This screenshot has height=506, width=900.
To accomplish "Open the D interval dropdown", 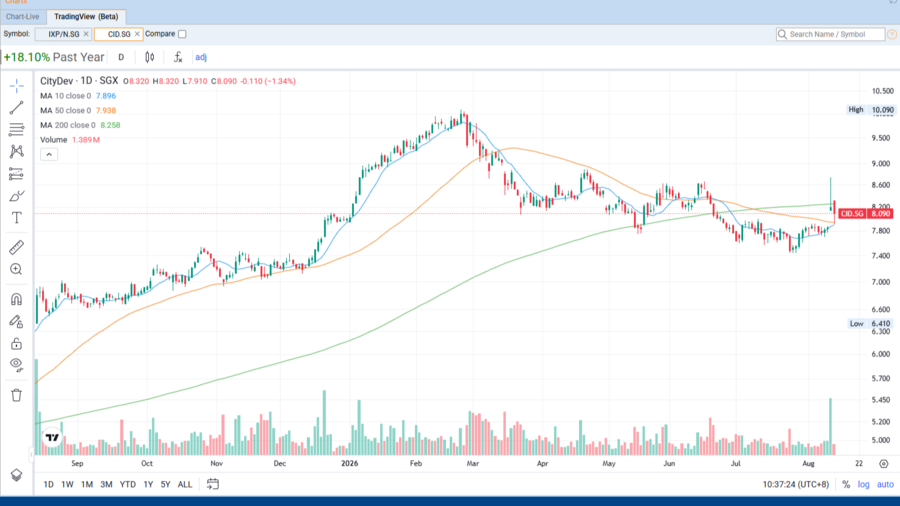I will coord(121,57).
